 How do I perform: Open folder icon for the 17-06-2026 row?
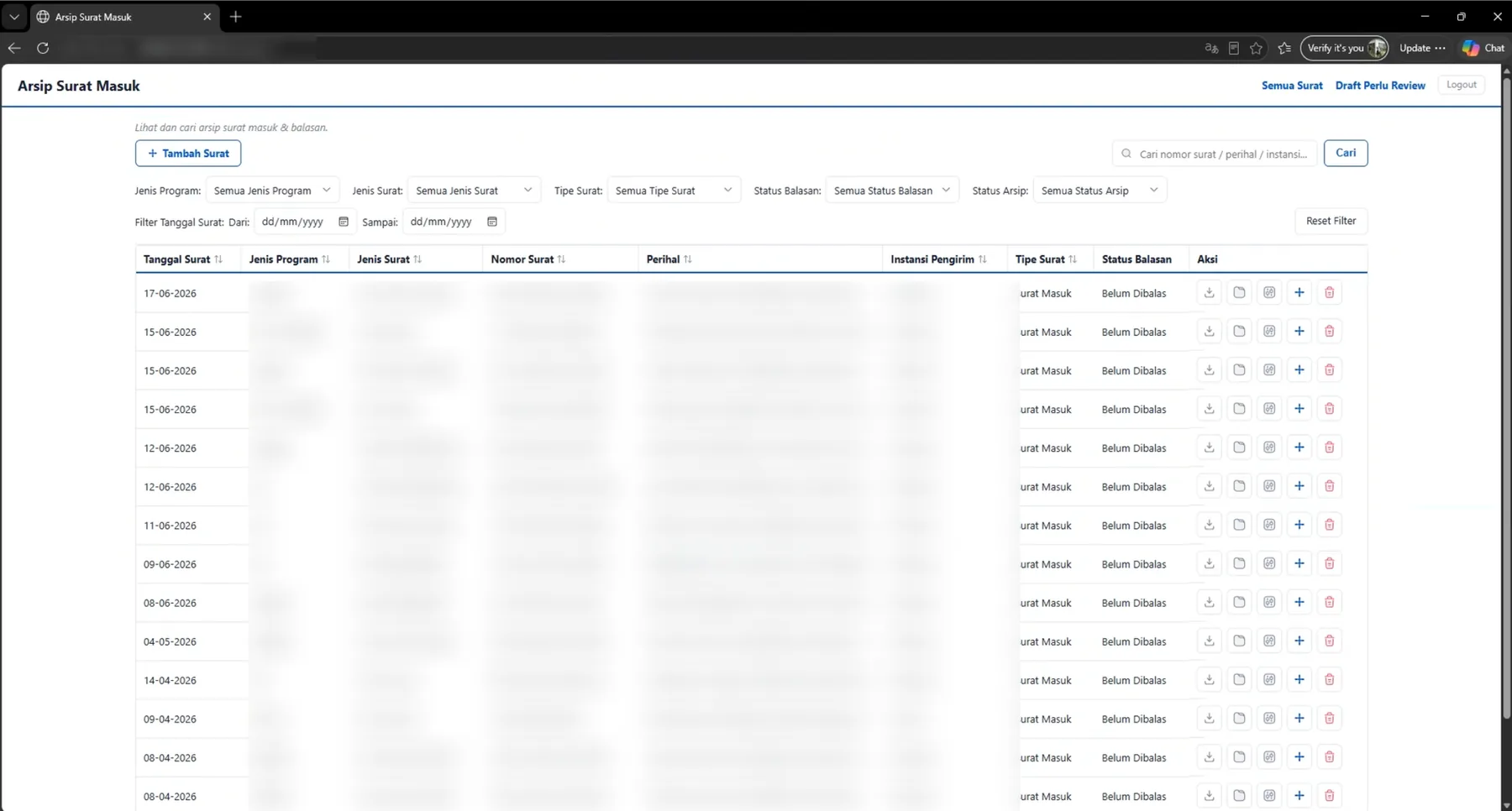pos(1239,293)
